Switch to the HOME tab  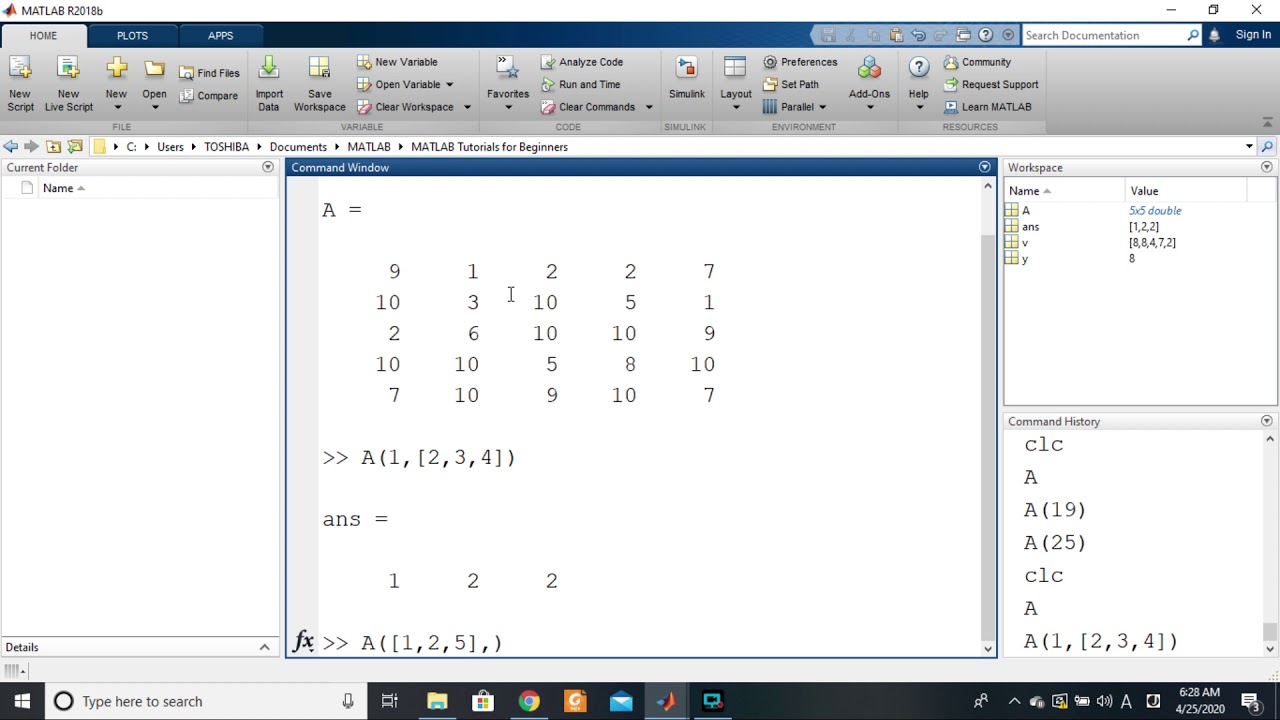click(43, 36)
